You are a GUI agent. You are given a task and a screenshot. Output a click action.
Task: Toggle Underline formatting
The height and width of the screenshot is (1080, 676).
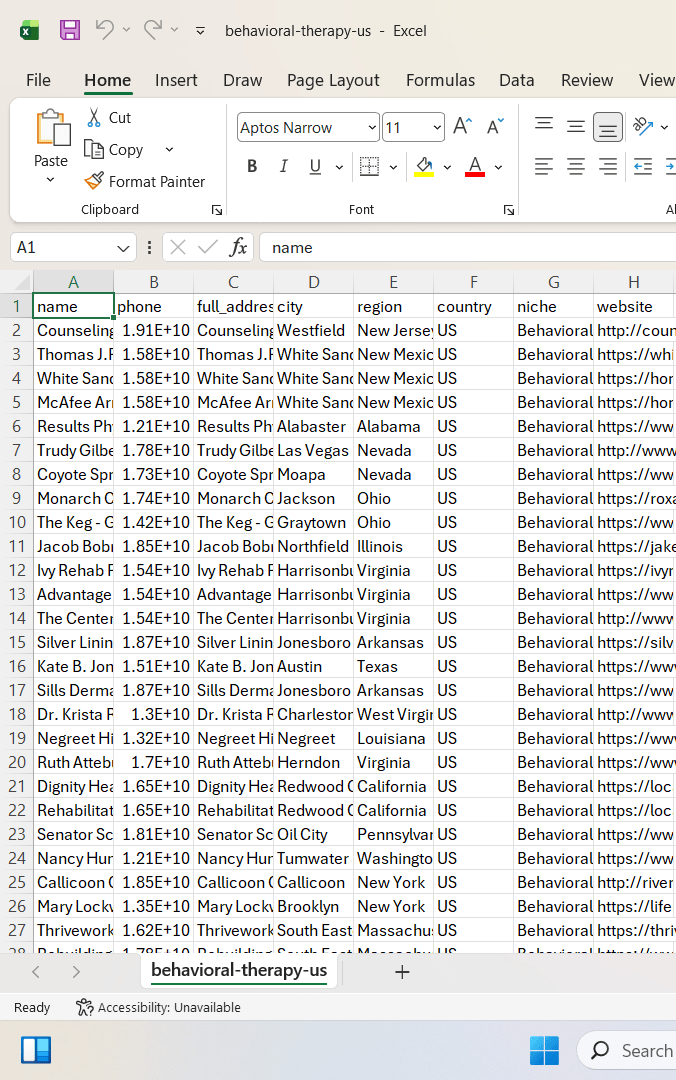click(x=315, y=166)
